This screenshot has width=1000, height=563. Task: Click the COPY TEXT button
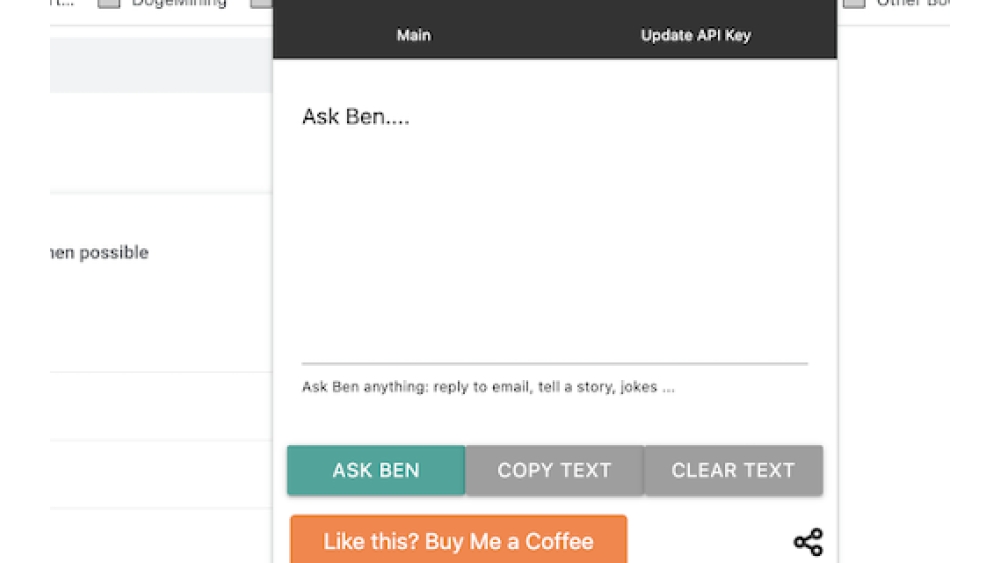(x=555, y=471)
